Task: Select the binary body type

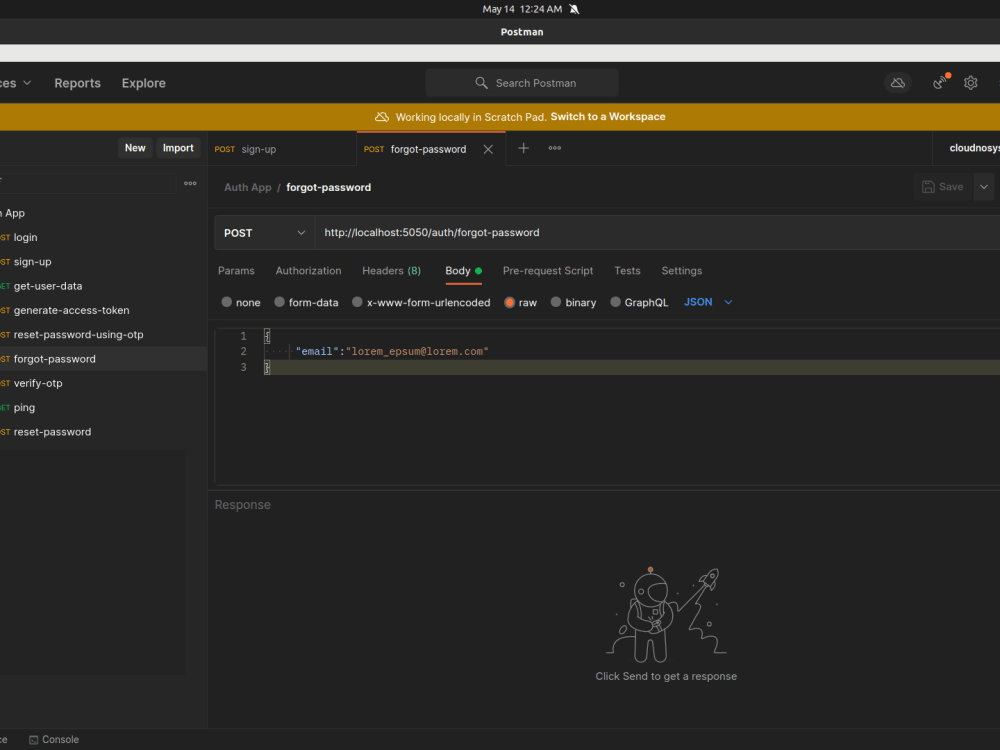Action: click(x=573, y=302)
